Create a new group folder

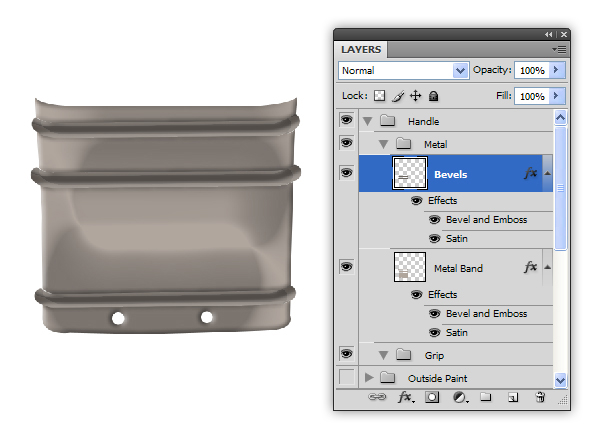tap(486, 397)
